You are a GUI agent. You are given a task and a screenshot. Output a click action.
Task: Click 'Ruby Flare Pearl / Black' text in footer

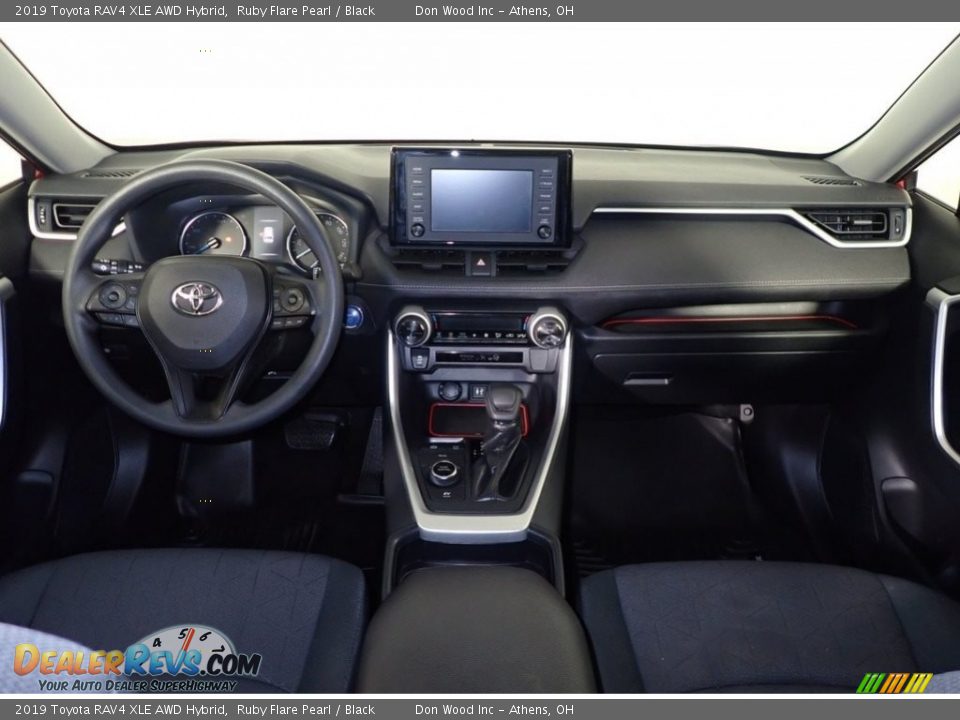click(x=305, y=710)
